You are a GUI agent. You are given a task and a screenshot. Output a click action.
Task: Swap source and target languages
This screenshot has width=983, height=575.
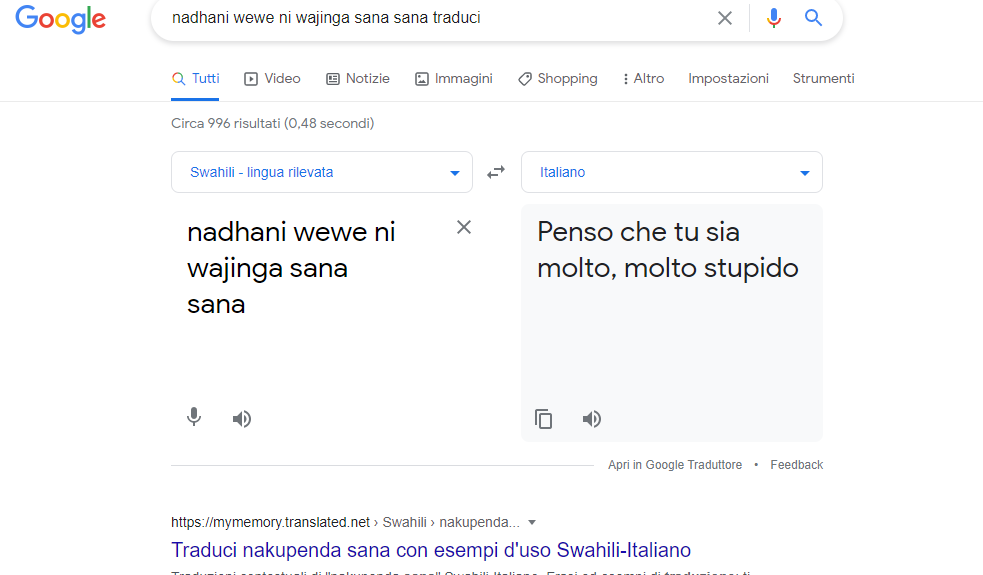(496, 172)
